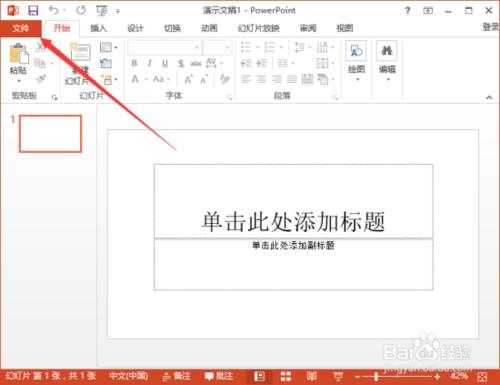Viewport: 500px width, 385px height.
Task: Click the Save icon in quick access toolbar
Action: click(33, 11)
